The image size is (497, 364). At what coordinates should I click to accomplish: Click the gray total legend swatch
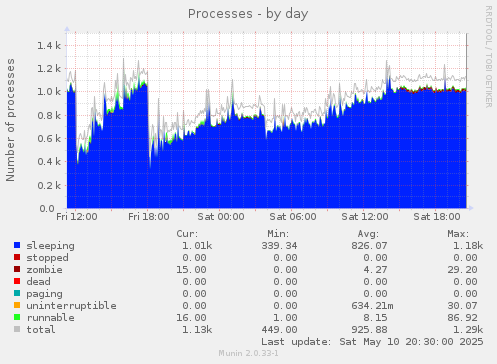pos(17,329)
